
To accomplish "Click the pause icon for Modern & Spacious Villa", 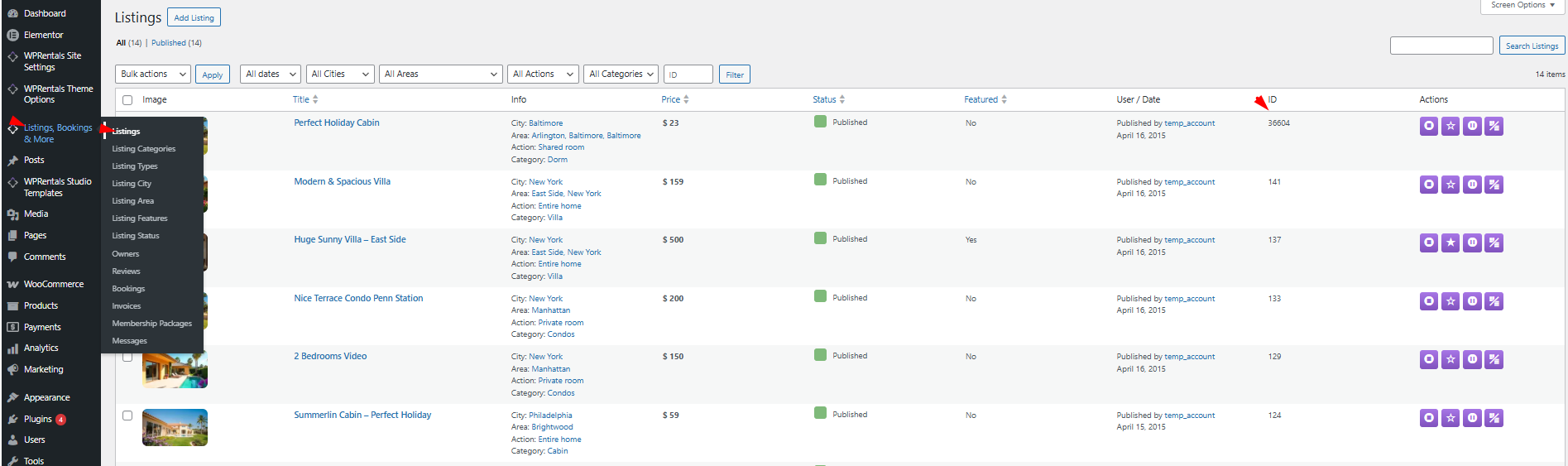I will click(1472, 185).
